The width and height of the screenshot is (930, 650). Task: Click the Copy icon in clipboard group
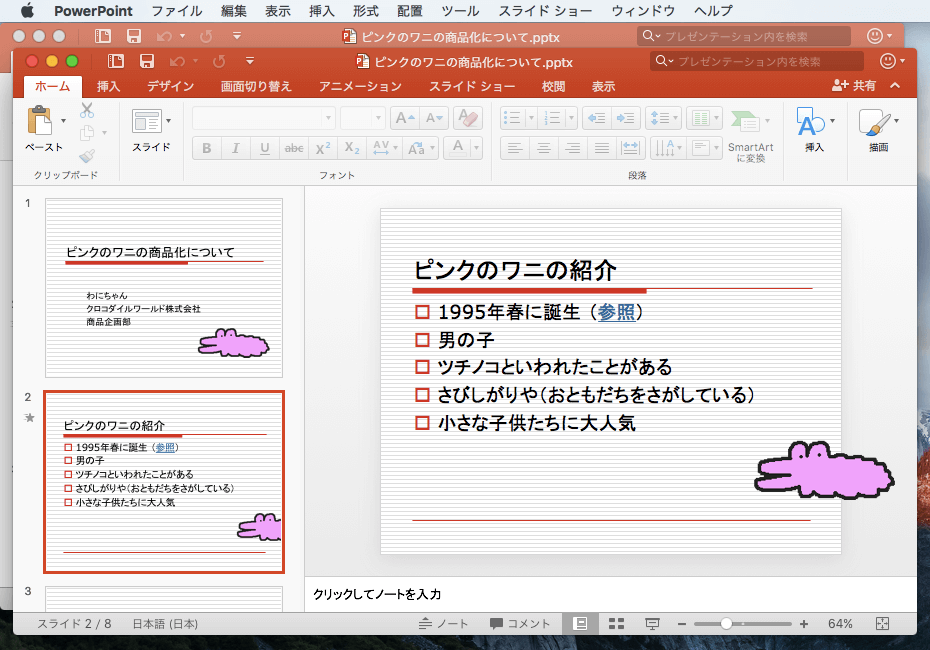87,132
